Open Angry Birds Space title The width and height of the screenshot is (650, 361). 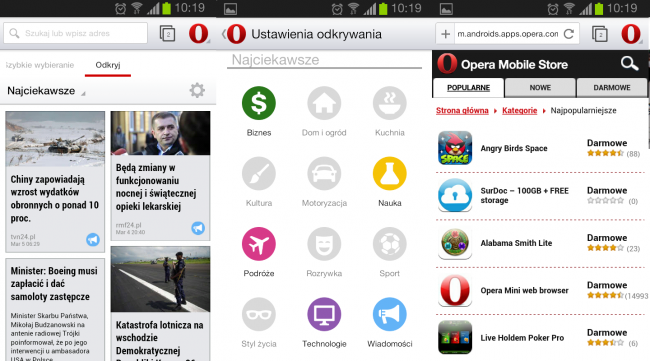point(514,148)
